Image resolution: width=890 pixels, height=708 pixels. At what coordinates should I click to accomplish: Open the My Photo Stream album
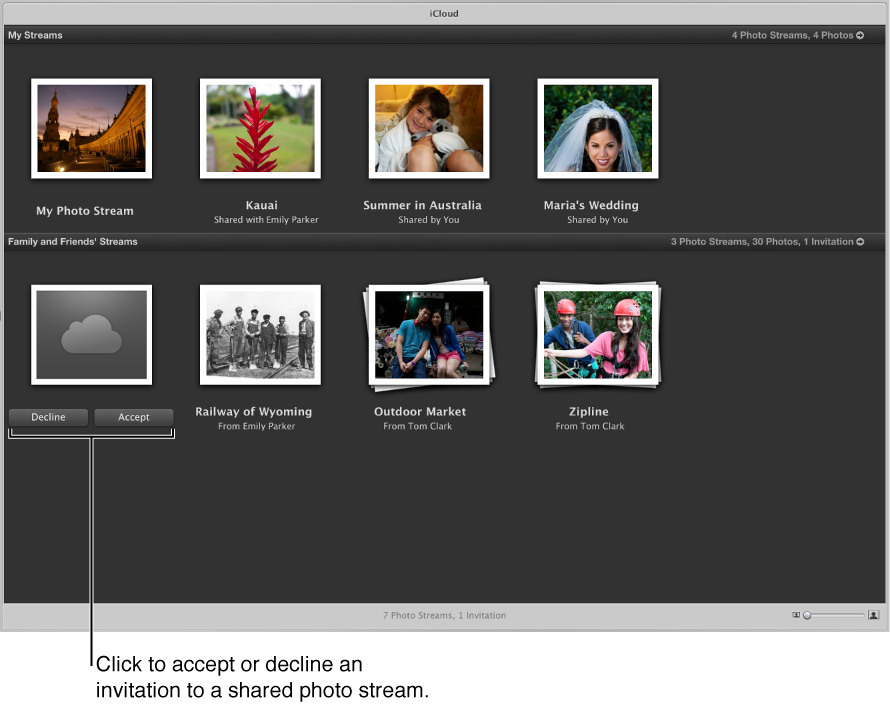[x=91, y=128]
